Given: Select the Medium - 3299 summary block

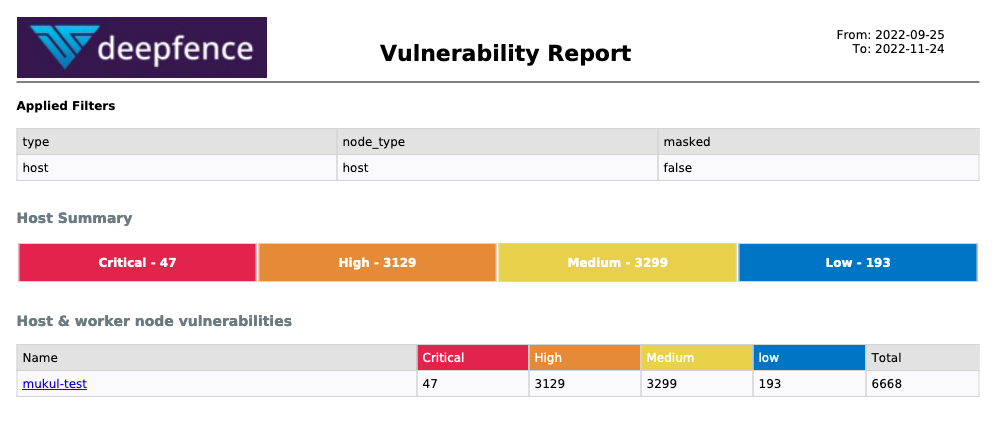Looking at the screenshot, I should click(x=617, y=262).
